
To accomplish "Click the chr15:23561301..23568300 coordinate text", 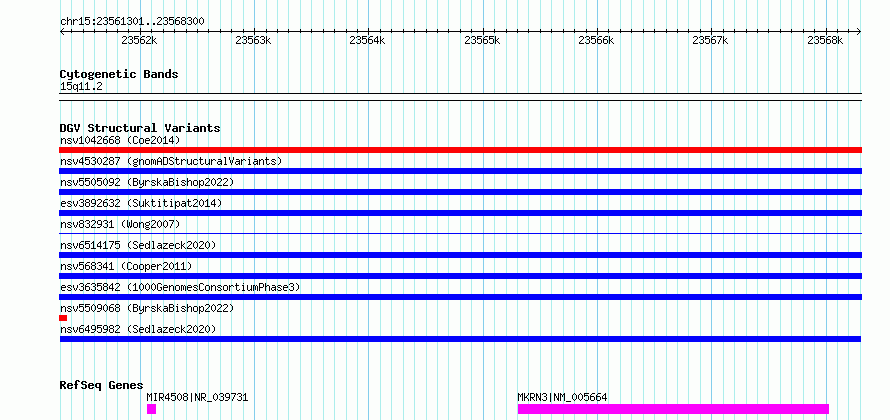I will coord(132,22).
